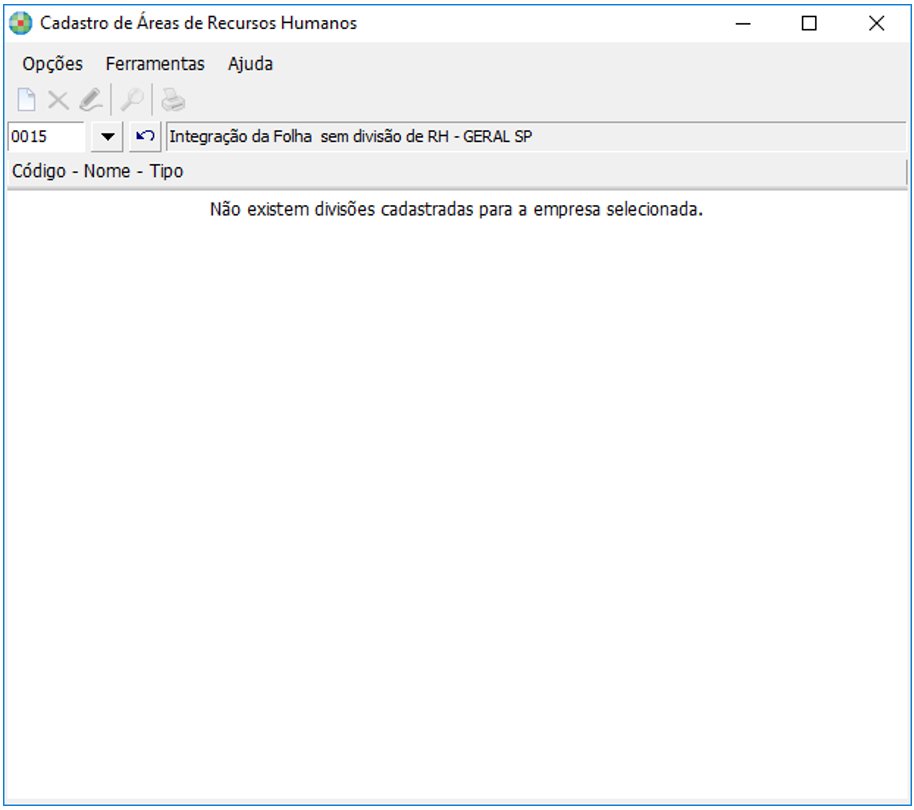Click the new document toolbar icon
Viewport: 914px width, 810px height.
tap(26, 100)
